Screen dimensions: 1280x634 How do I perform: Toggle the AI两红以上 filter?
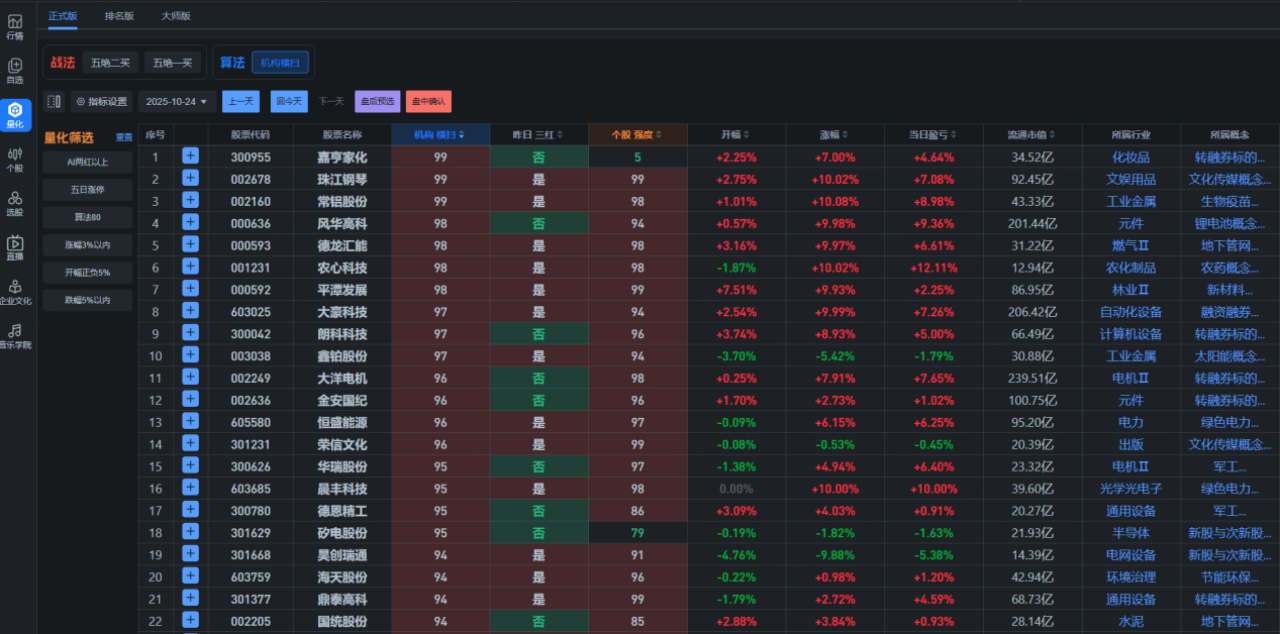[87, 161]
